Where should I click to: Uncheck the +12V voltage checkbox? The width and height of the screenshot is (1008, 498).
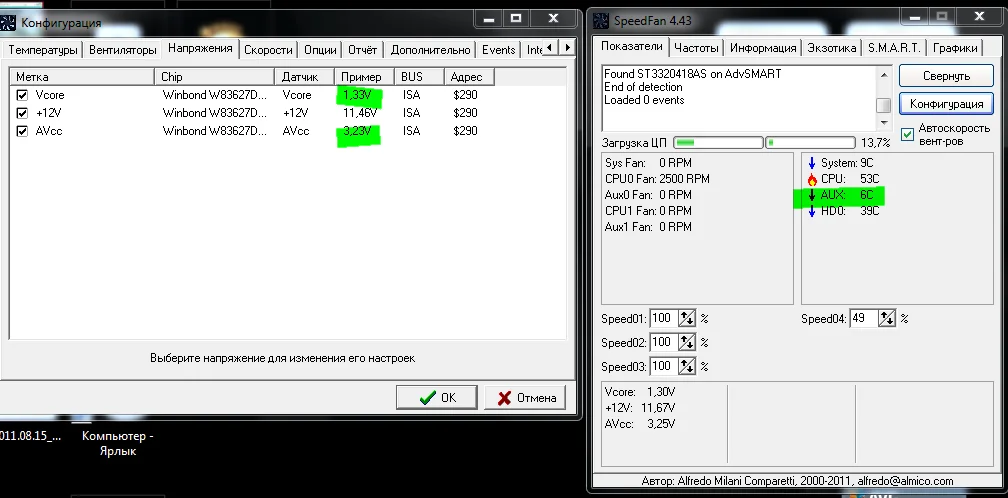pos(22,113)
